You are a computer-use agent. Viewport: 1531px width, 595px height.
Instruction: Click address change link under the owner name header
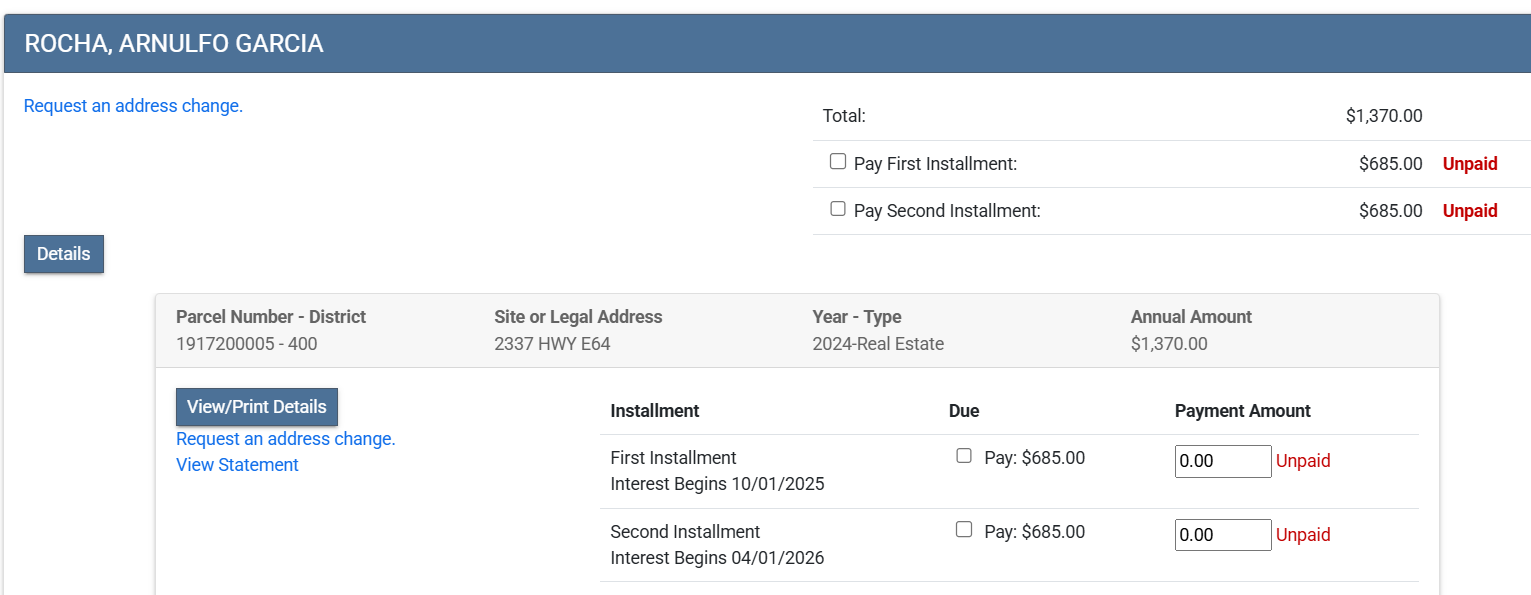tap(133, 106)
